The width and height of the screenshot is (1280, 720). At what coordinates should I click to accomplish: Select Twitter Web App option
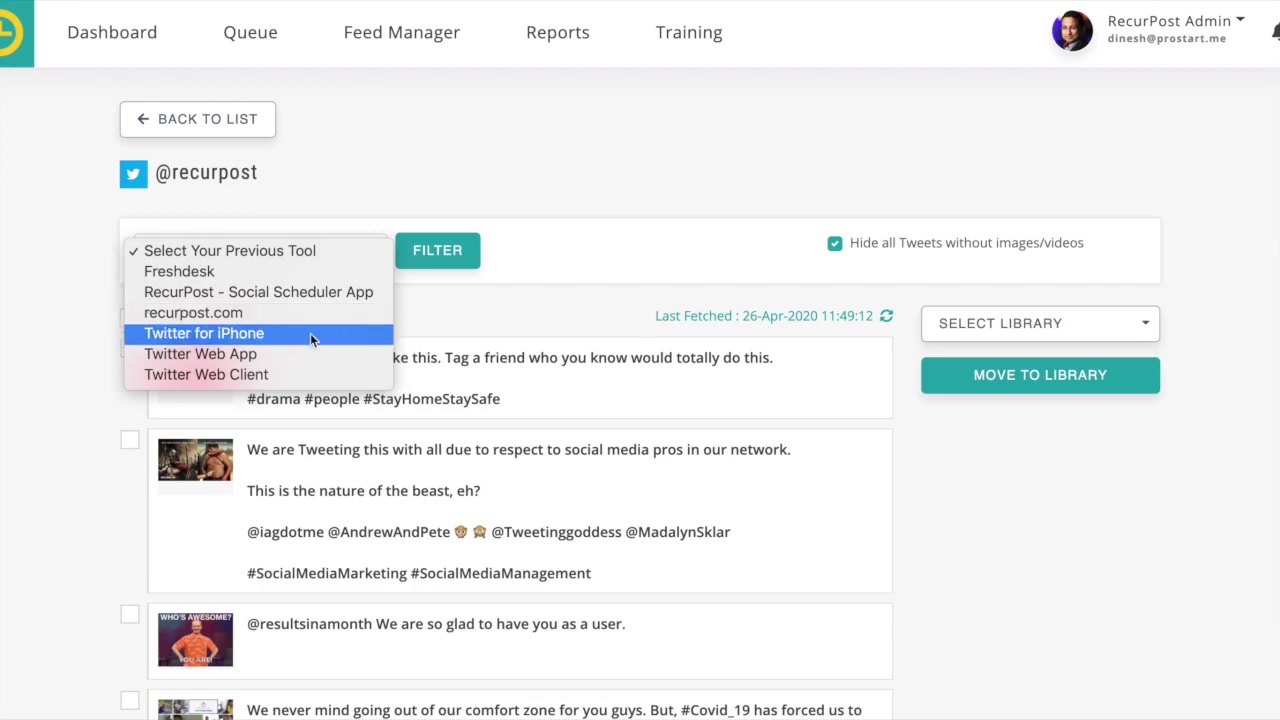pyautogui.click(x=259, y=354)
